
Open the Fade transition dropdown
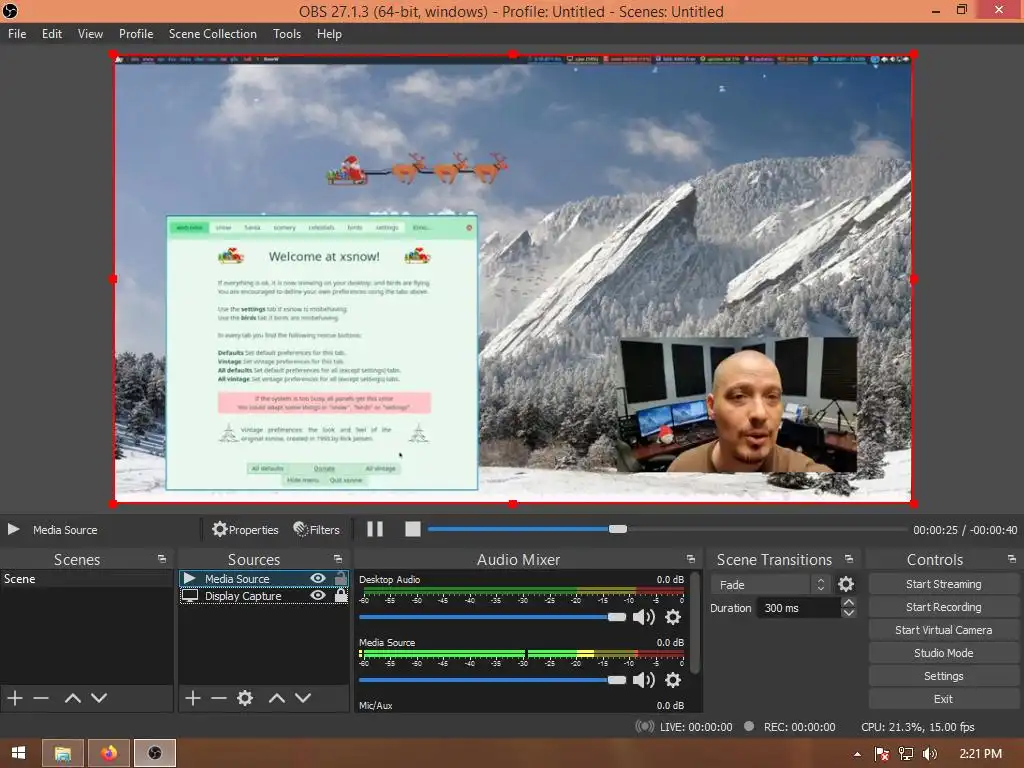(x=771, y=584)
